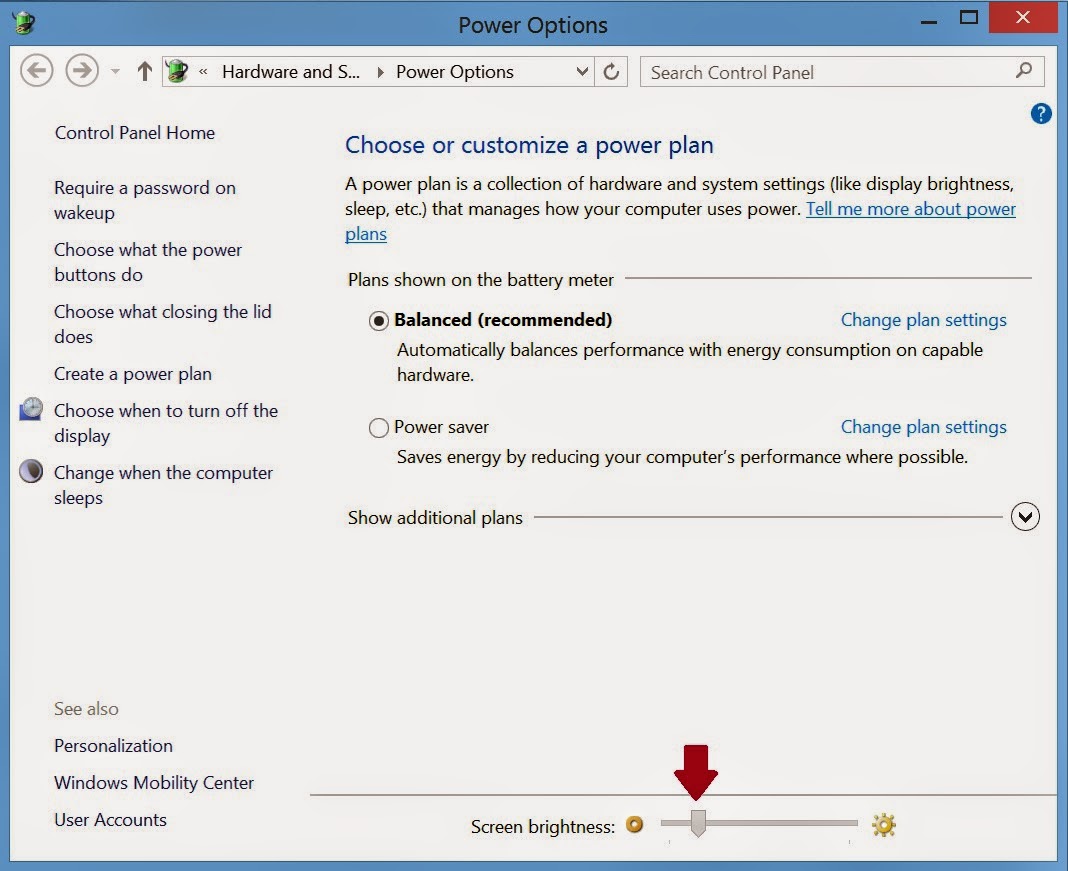Change plan settings for Power saver
The image size is (1068, 871).
click(x=924, y=427)
